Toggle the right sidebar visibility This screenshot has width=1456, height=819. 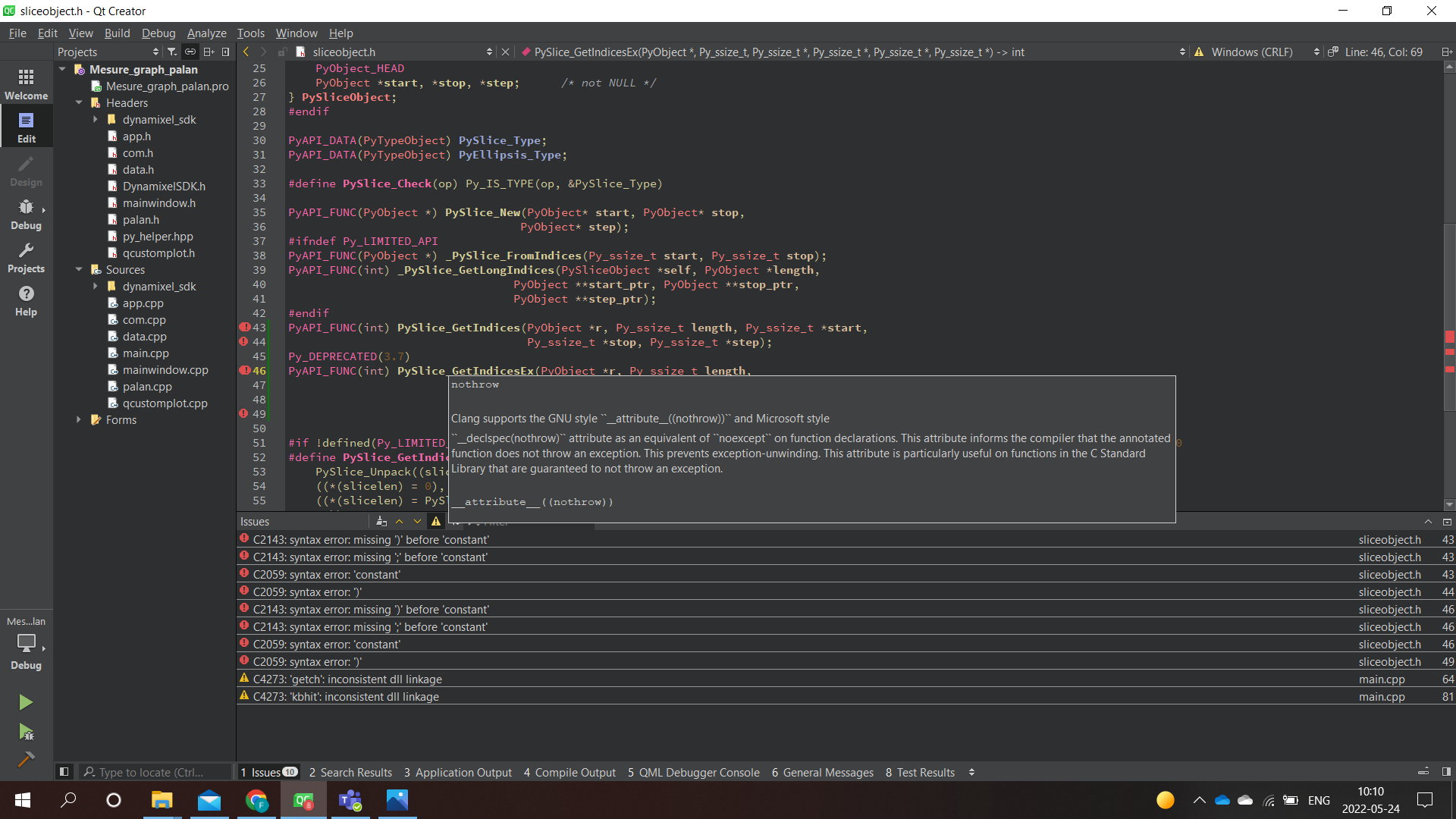[1446, 772]
